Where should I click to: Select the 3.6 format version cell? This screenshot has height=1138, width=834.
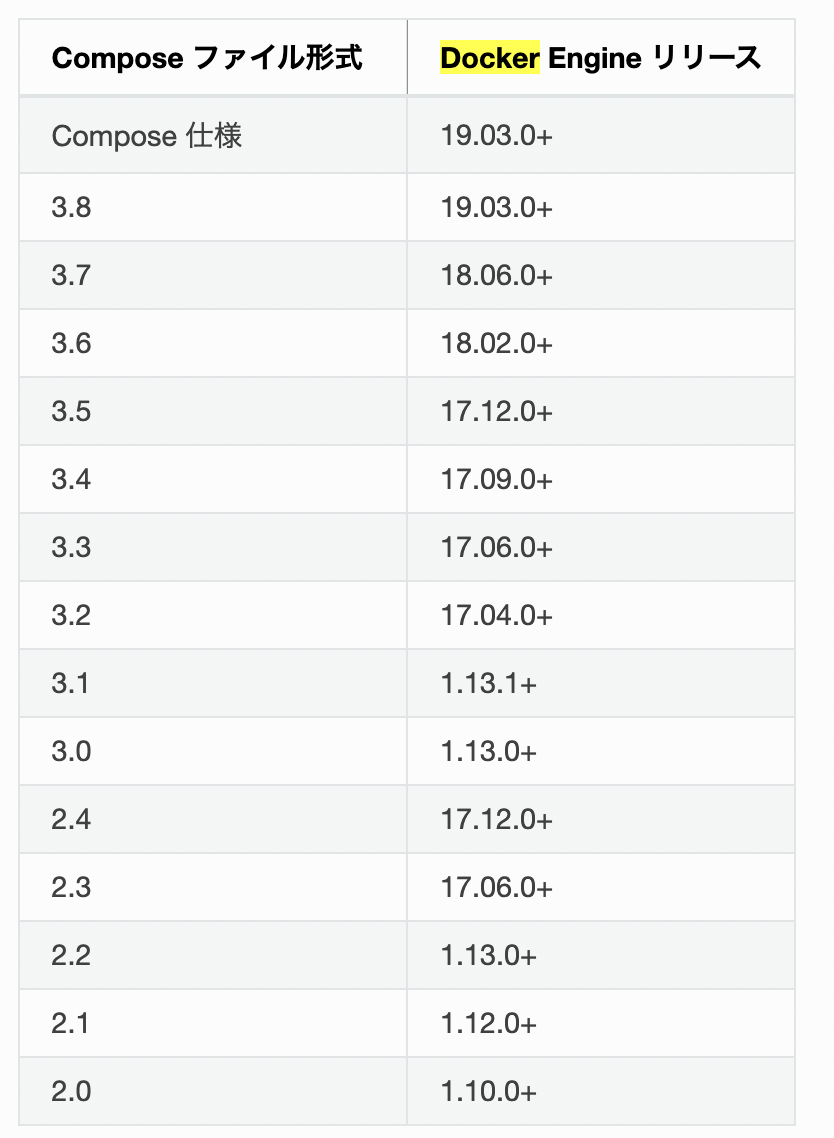point(72,344)
